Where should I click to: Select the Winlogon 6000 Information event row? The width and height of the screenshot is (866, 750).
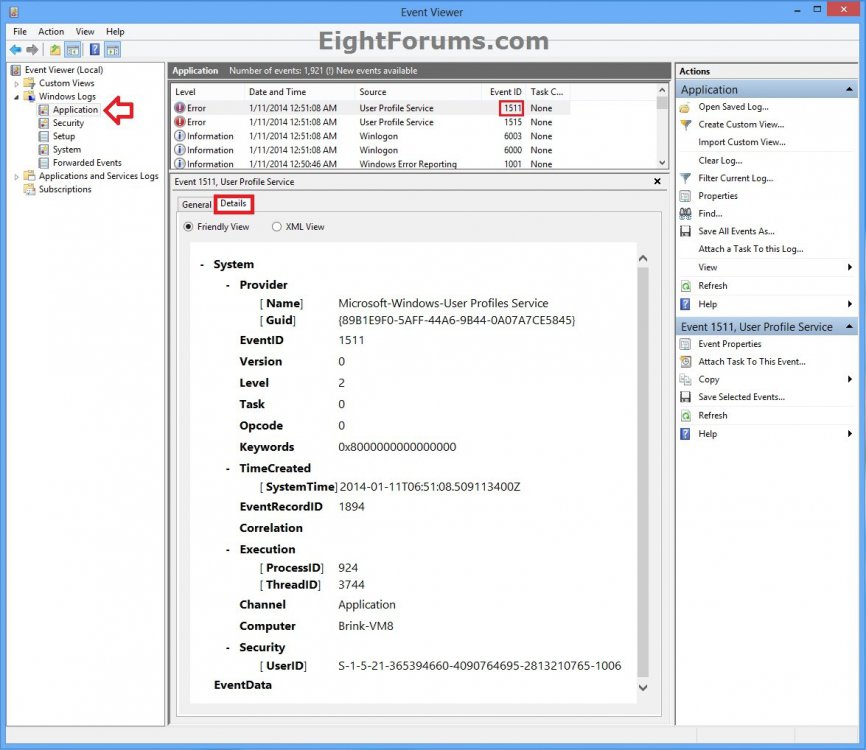[371, 150]
